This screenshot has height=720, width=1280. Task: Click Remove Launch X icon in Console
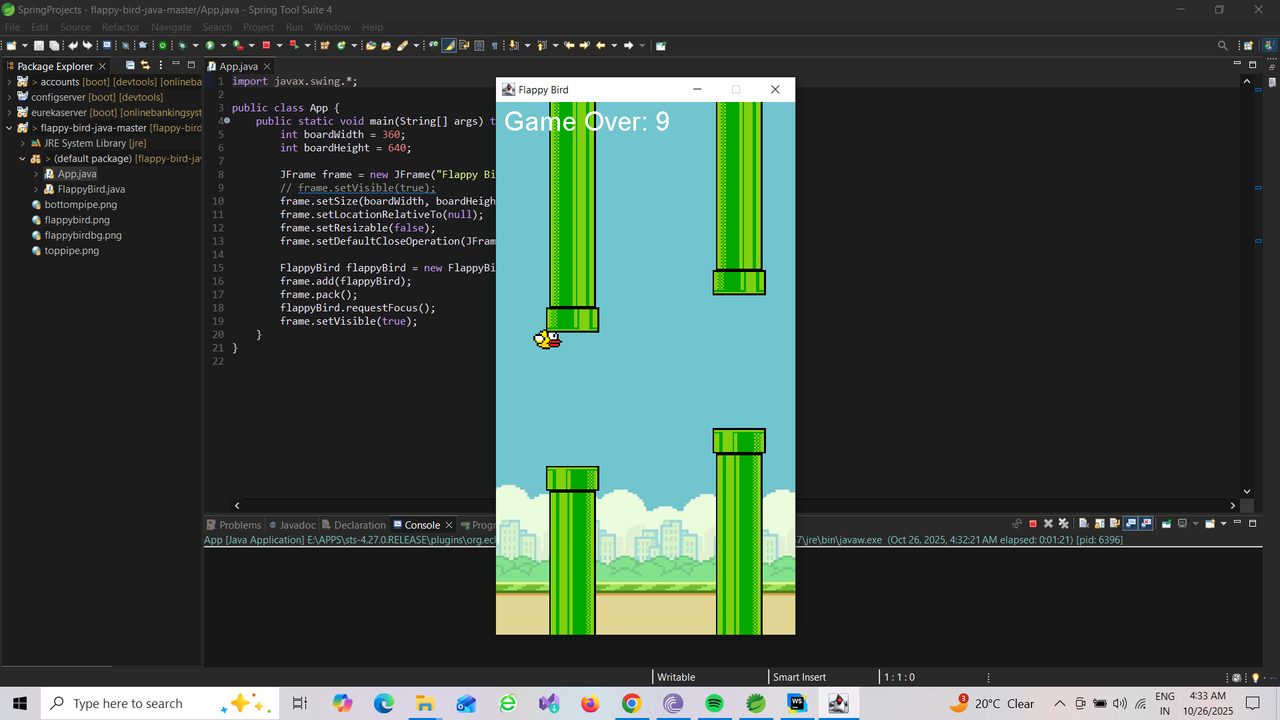[1048, 524]
